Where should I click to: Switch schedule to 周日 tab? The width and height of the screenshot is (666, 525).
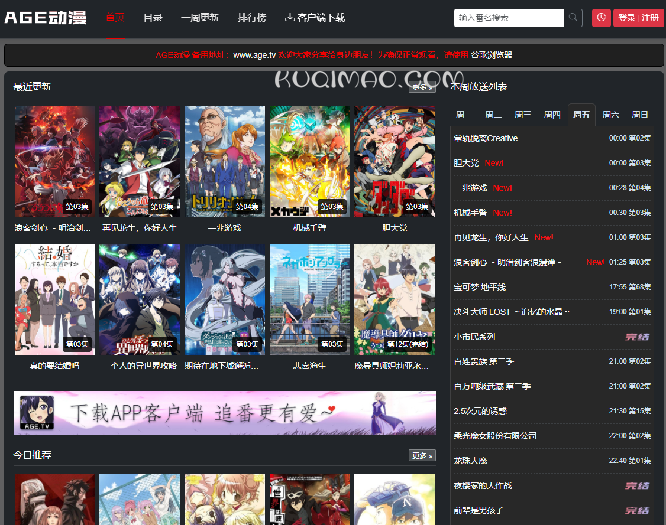tap(640, 115)
